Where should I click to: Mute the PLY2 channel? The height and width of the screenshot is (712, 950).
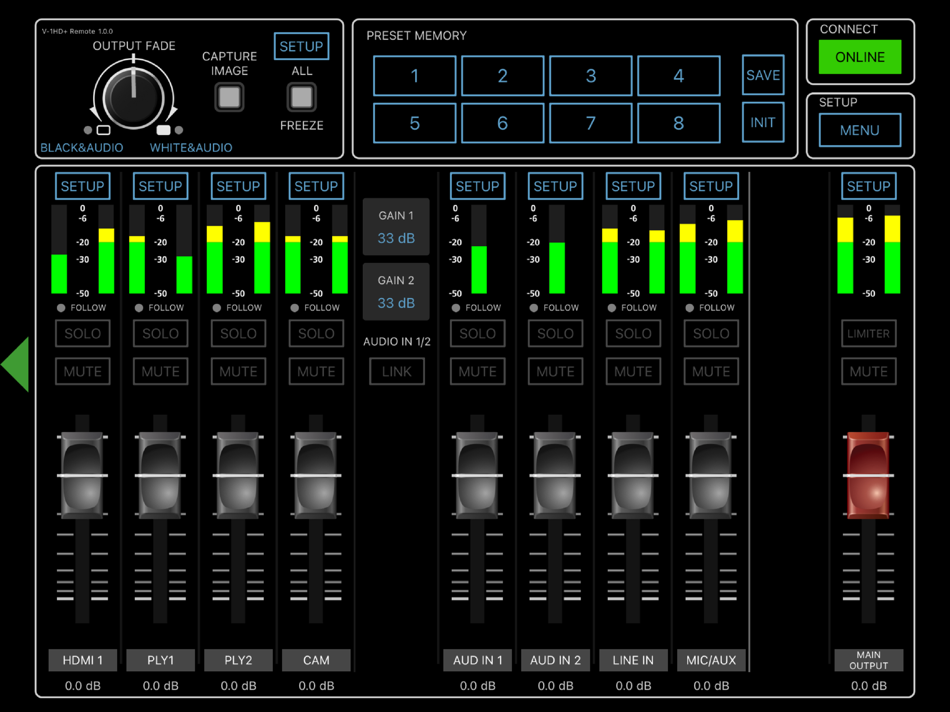click(238, 371)
